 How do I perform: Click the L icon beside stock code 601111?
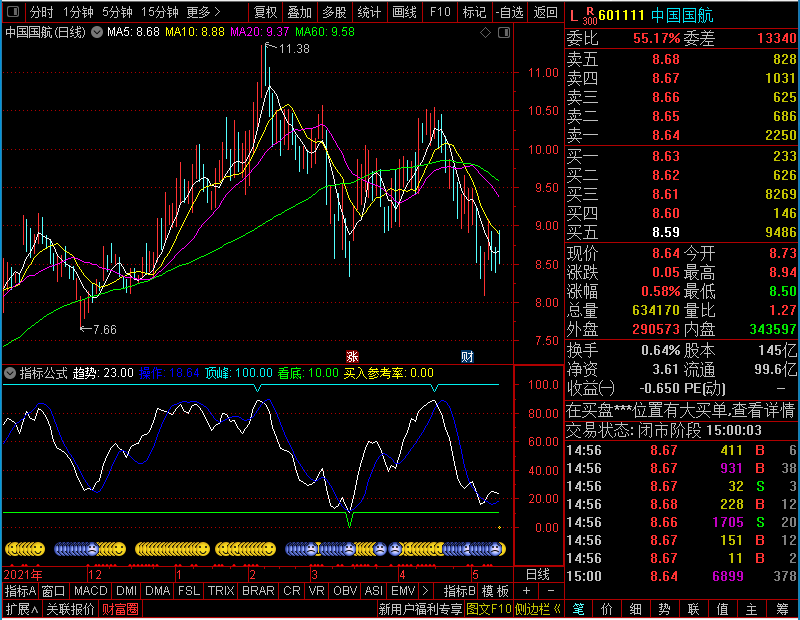click(x=573, y=16)
